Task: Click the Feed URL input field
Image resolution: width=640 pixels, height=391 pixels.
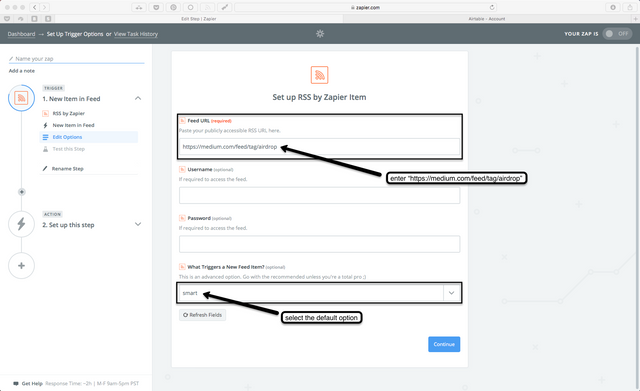Action: (320, 147)
